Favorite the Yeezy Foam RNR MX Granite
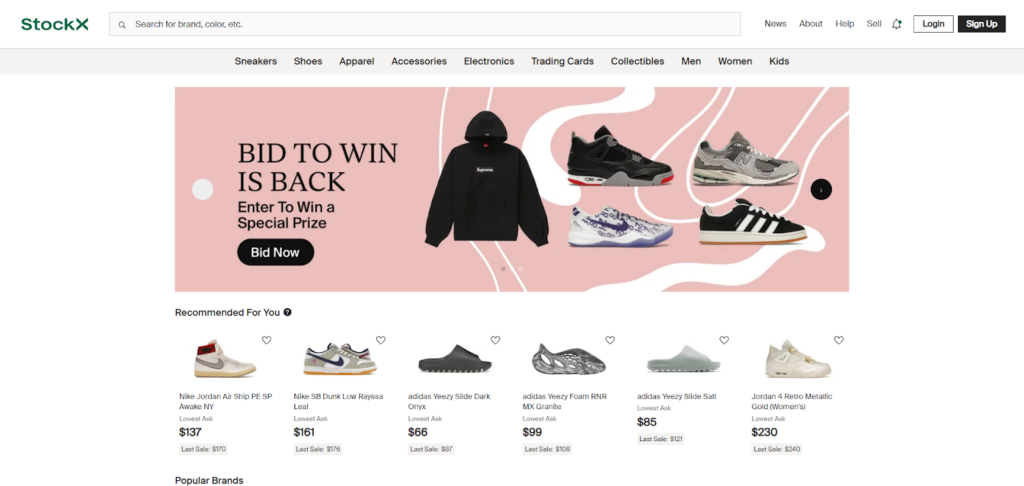The height and width of the screenshot is (486, 1024). click(610, 340)
